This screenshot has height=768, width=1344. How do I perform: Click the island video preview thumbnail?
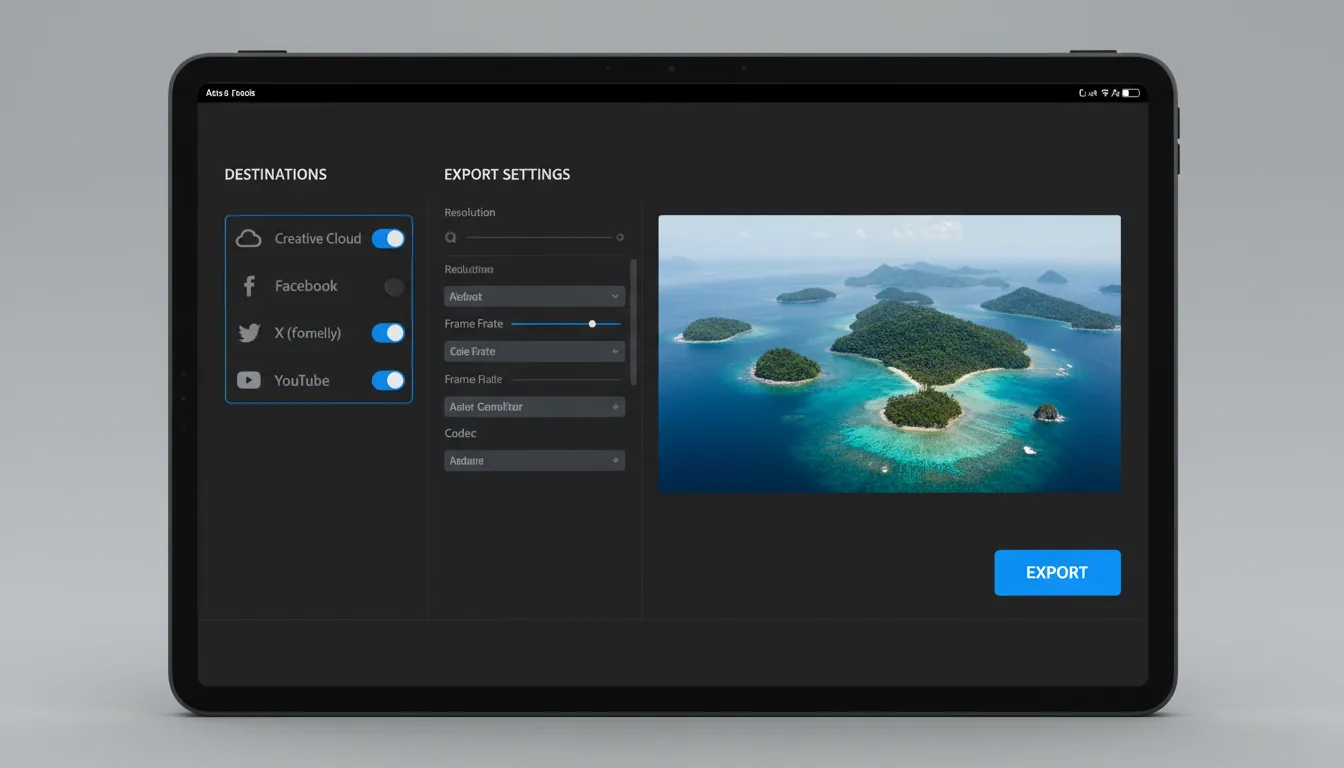(x=889, y=351)
